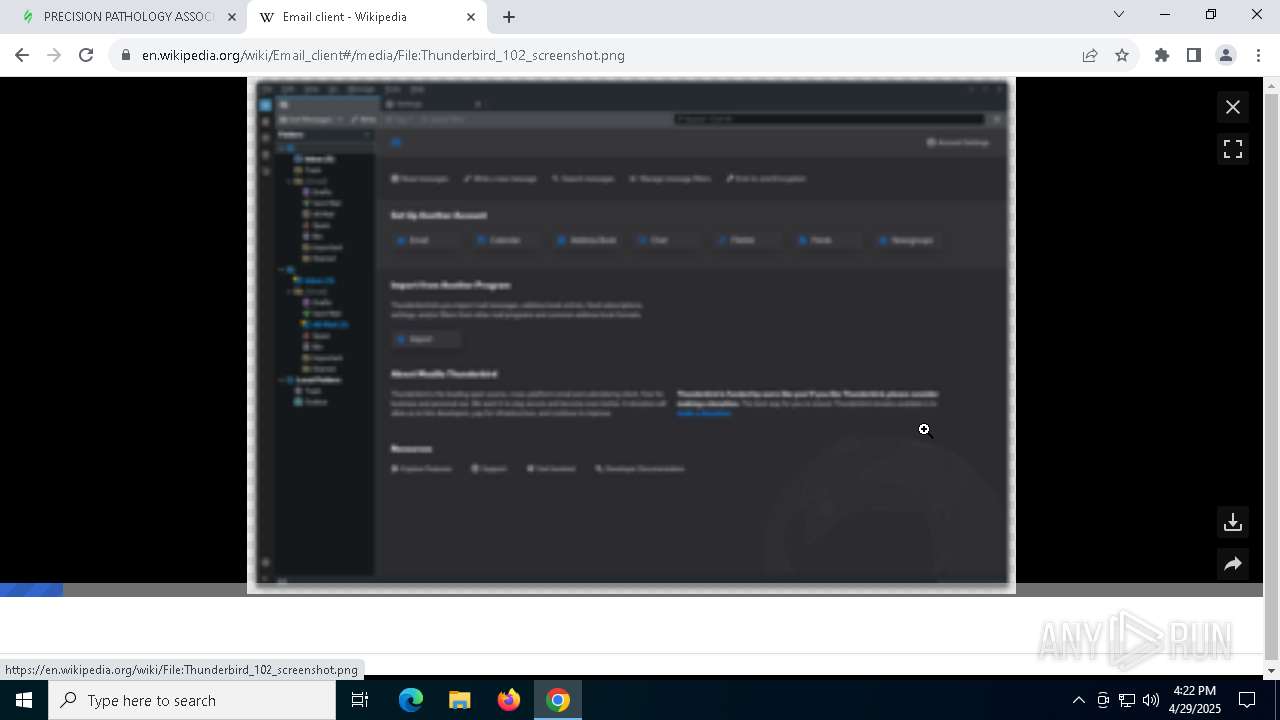The width and height of the screenshot is (1280, 720).
Task: Open File Explorer from taskbar
Action: click(459, 700)
